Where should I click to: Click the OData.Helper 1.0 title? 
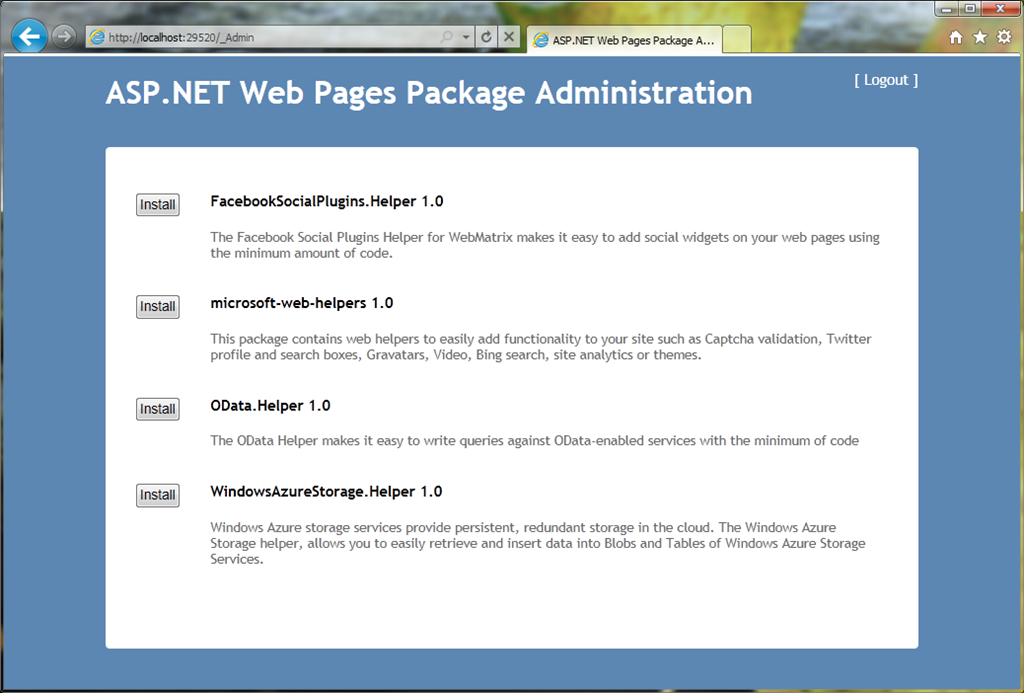(x=270, y=406)
